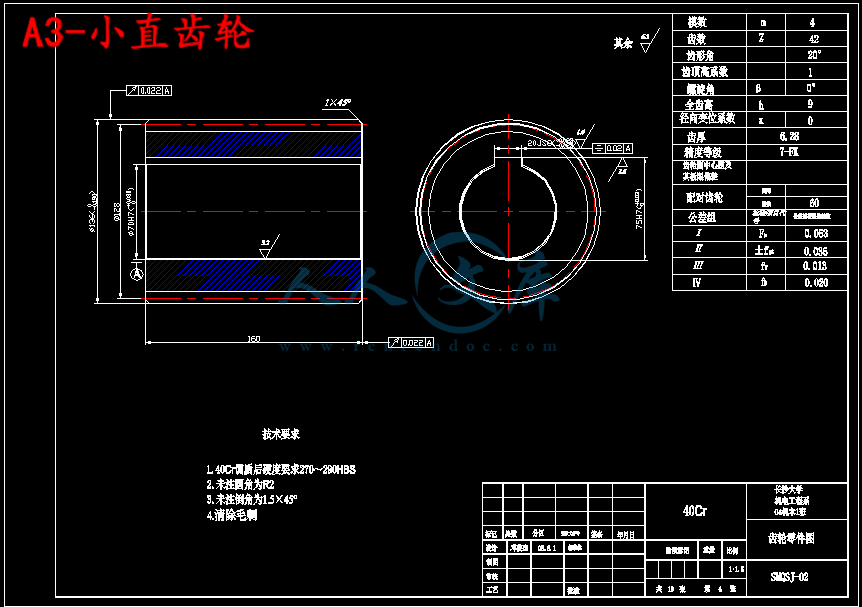Select the '0.02 A' symmetry tolerance frame

coord(612,148)
